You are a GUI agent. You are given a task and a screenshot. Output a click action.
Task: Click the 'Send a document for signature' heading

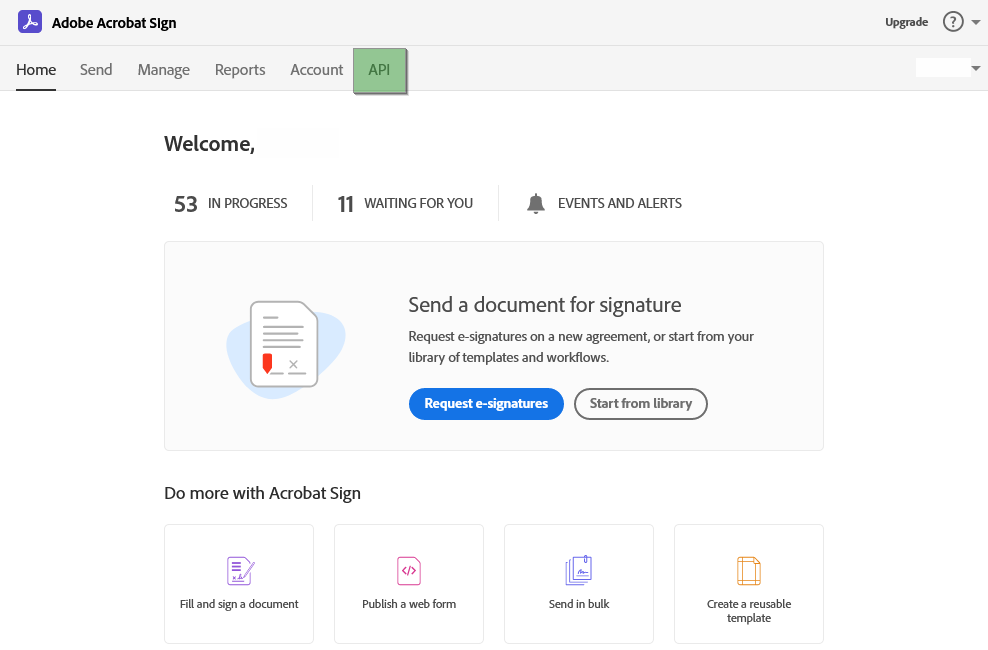pos(544,305)
